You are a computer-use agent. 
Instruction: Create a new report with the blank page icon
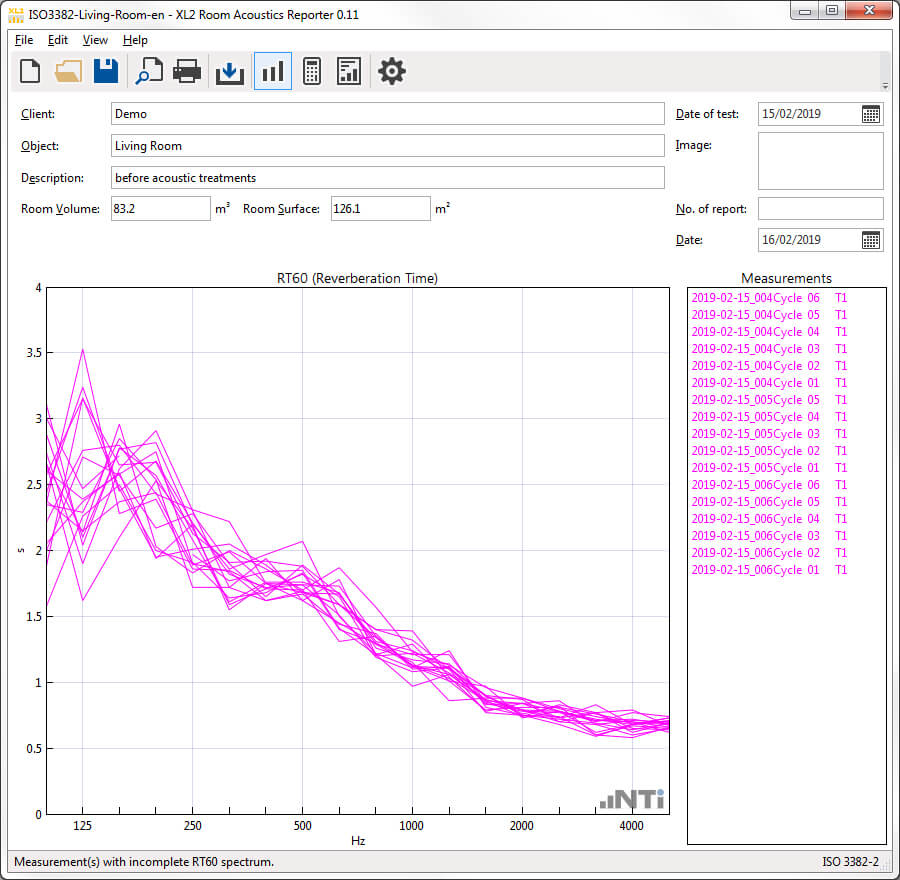(31, 71)
